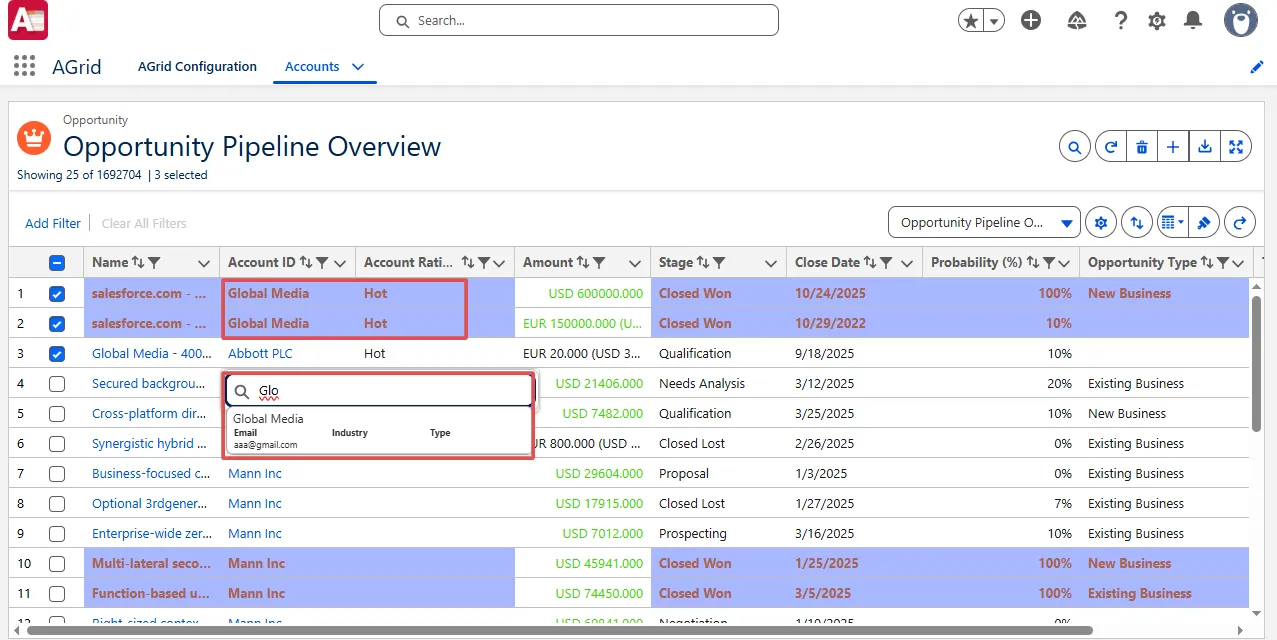Filter the Opportunity Type column
This screenshot has height=640, width=1277.
pyautogui.click(x=1222, y=263)
